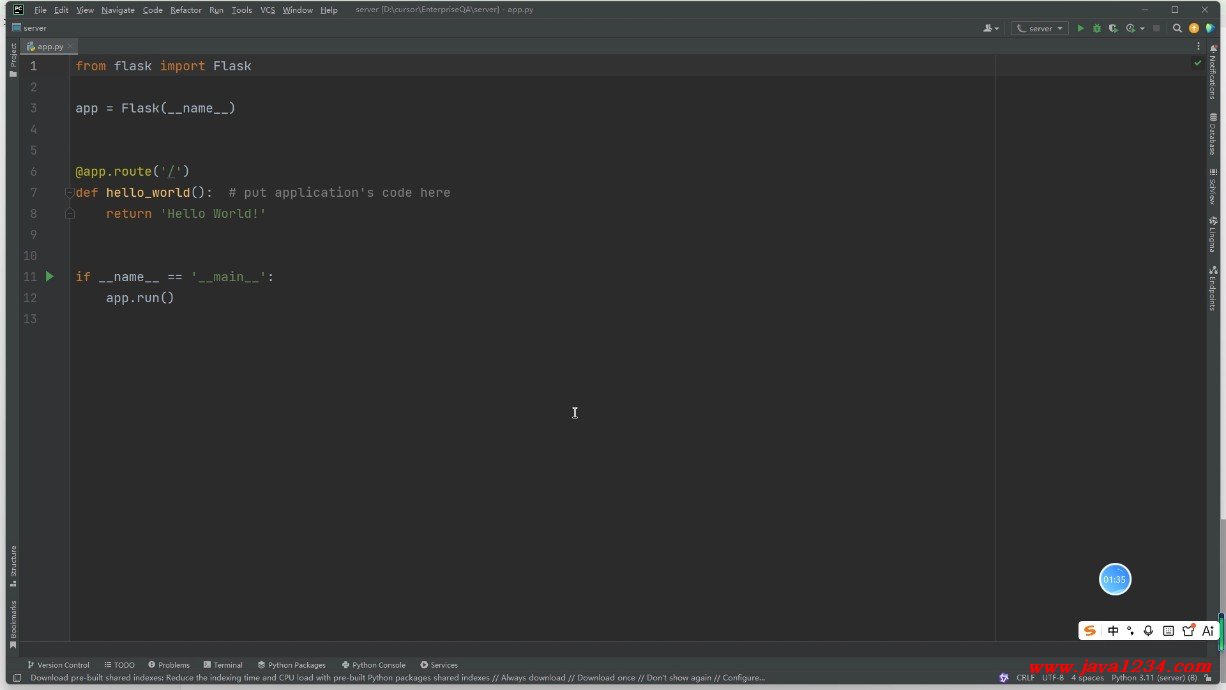The image size is (1226, 690).
Task: Toggle the tool window bars button bottom-left
Action: click(x=17, y=677)
